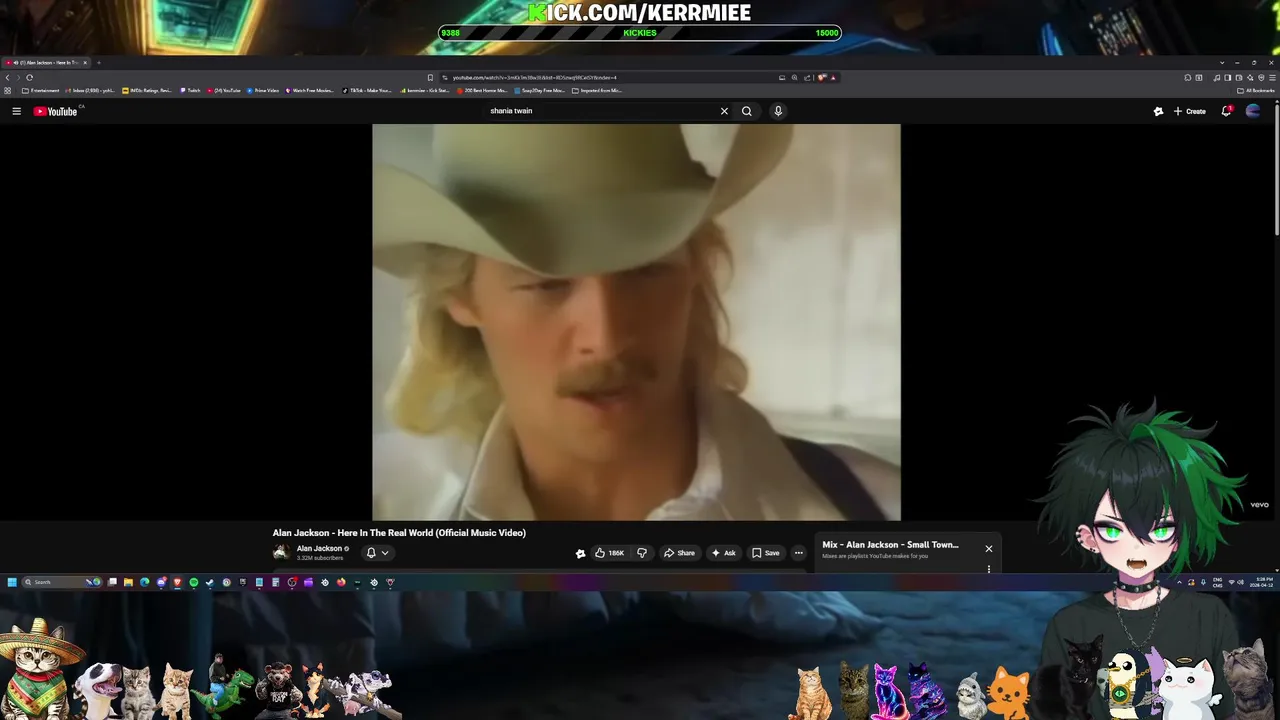Open Steam from the taskbar

[x=209, y=582]
